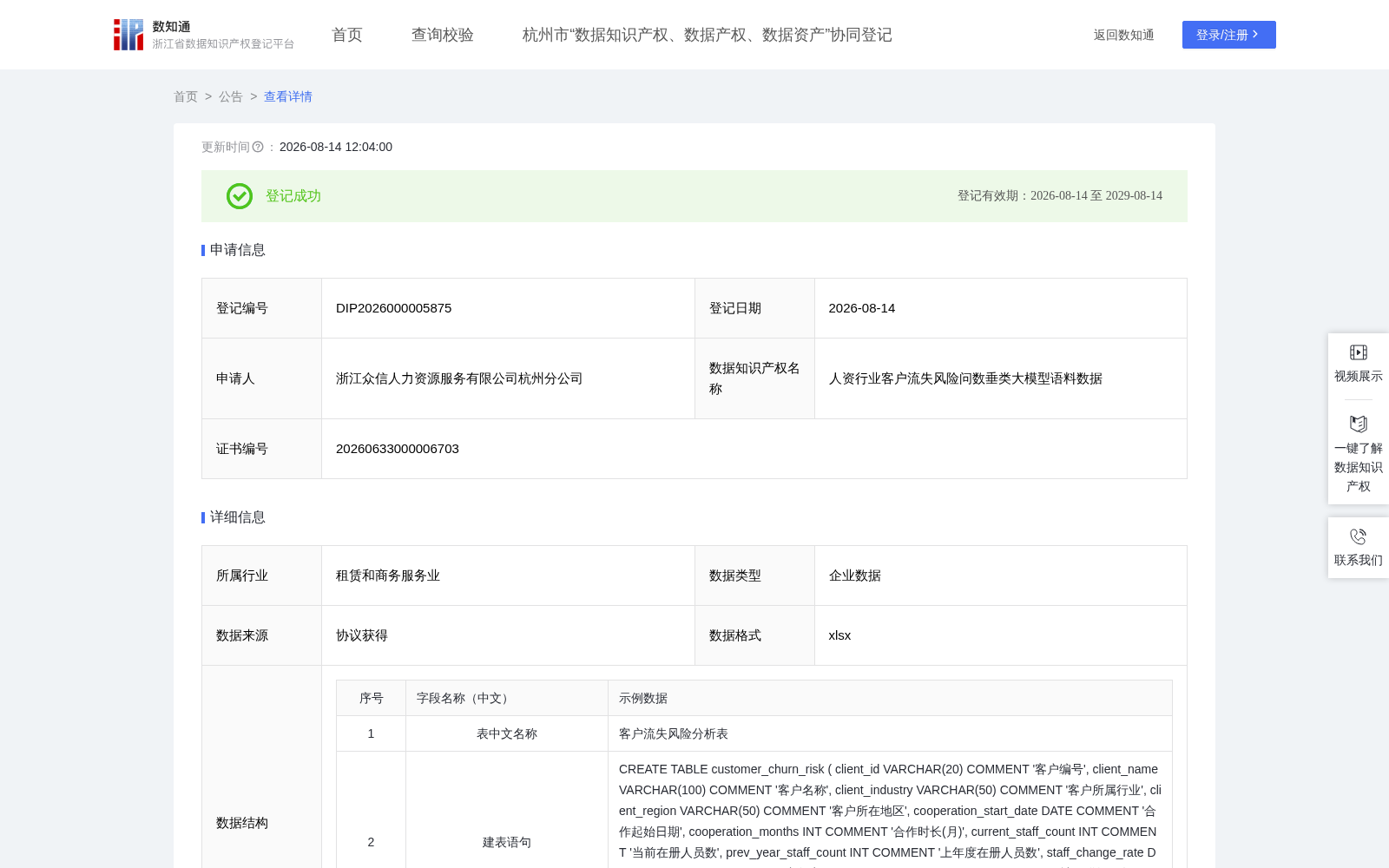This screenshot has width=1389, height=868.
Task: Click data type value 企业数据
Action: tap(855, 575)
